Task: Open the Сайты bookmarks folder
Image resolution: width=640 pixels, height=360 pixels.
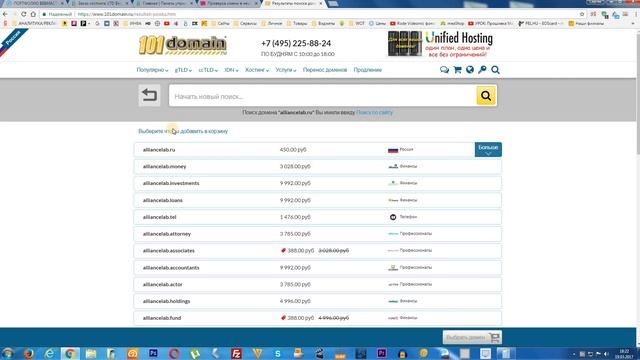Action: click(x=220, y=24)
